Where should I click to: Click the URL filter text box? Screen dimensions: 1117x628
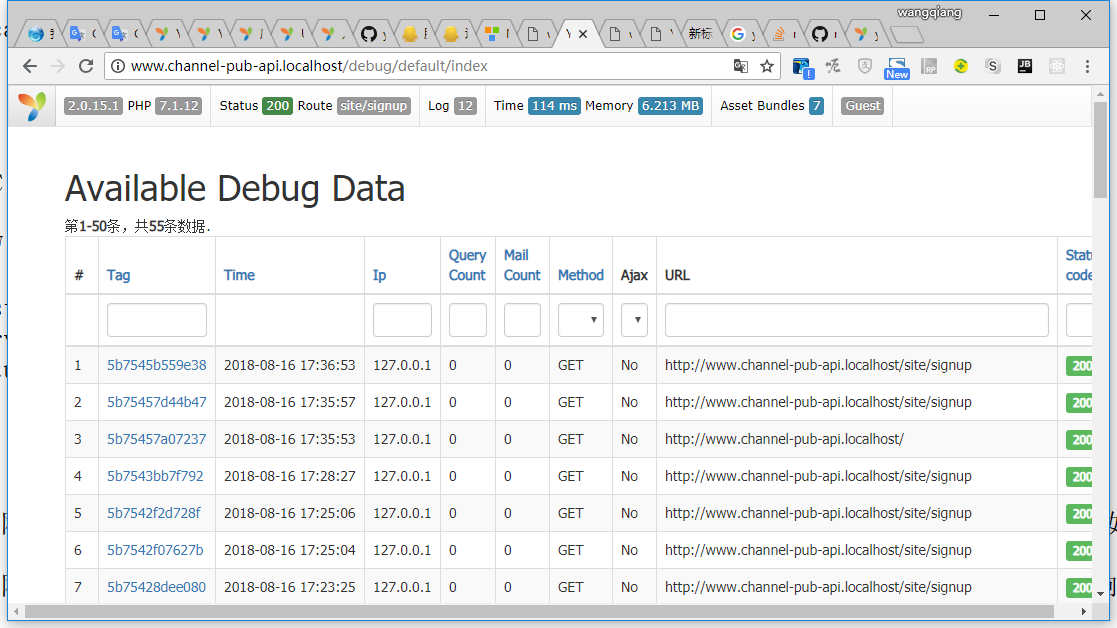click(x=856, y=320)
